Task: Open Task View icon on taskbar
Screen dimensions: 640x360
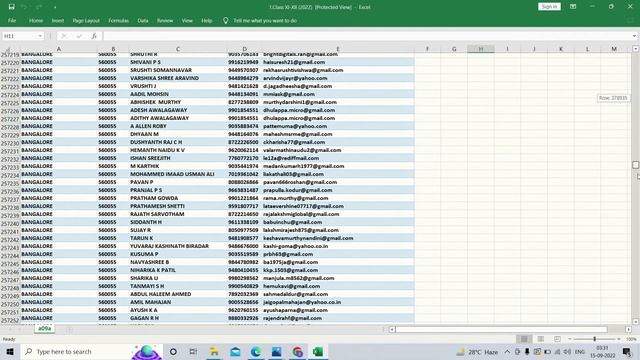Action: click(193, 351)
